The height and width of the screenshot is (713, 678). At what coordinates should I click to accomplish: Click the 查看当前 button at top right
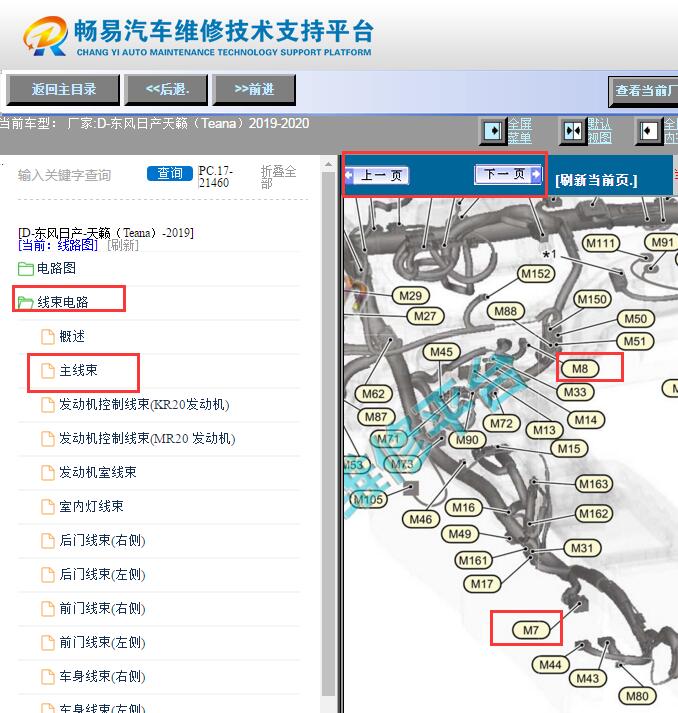[x=643, y=91]
